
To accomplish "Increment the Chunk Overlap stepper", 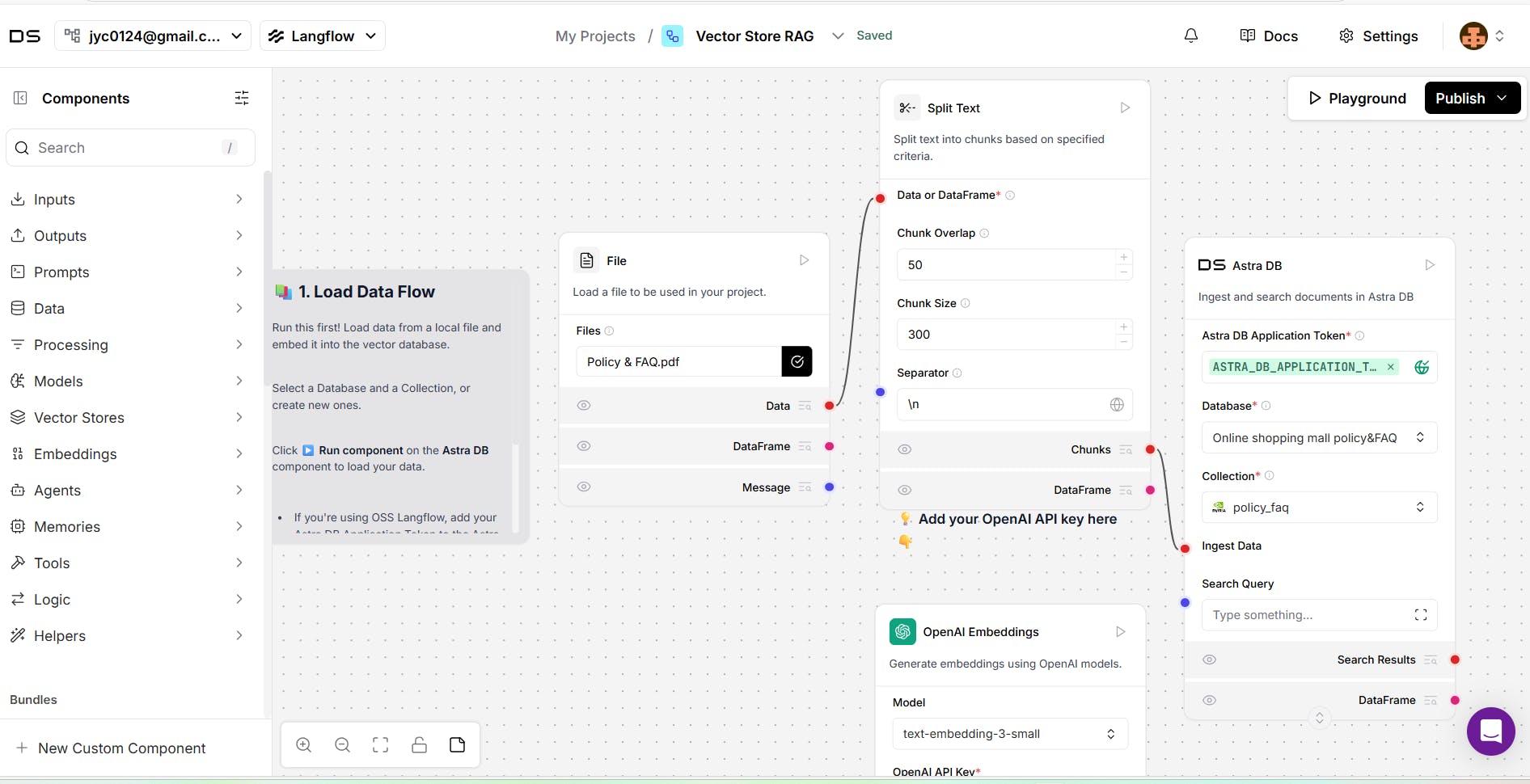I will point(1123,257).
